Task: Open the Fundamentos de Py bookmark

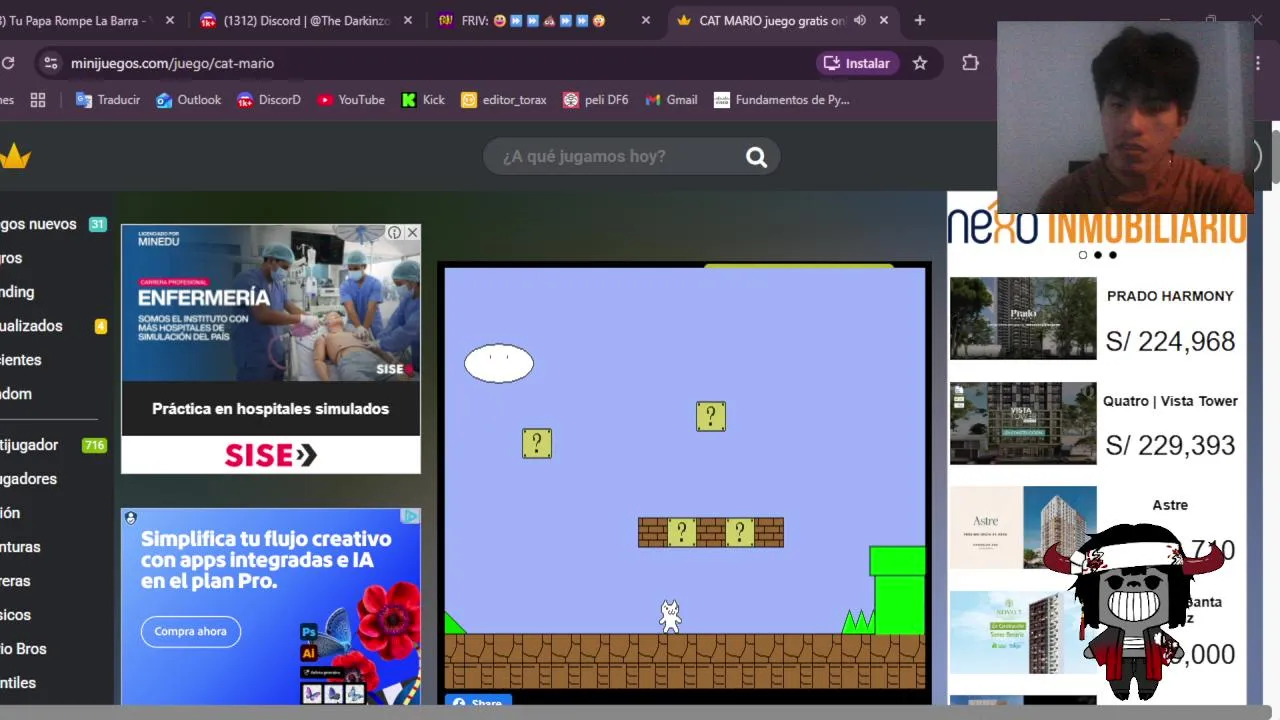Action: pos(781,100)
